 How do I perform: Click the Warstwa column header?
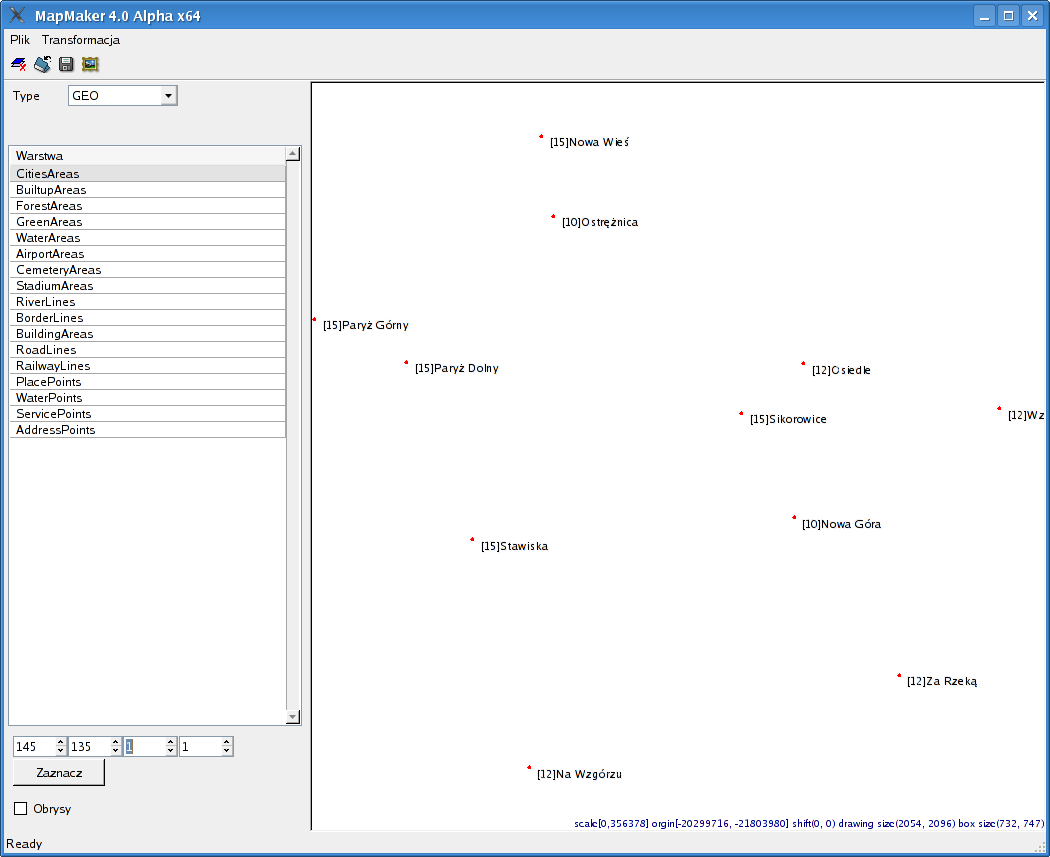pos(147,155)
